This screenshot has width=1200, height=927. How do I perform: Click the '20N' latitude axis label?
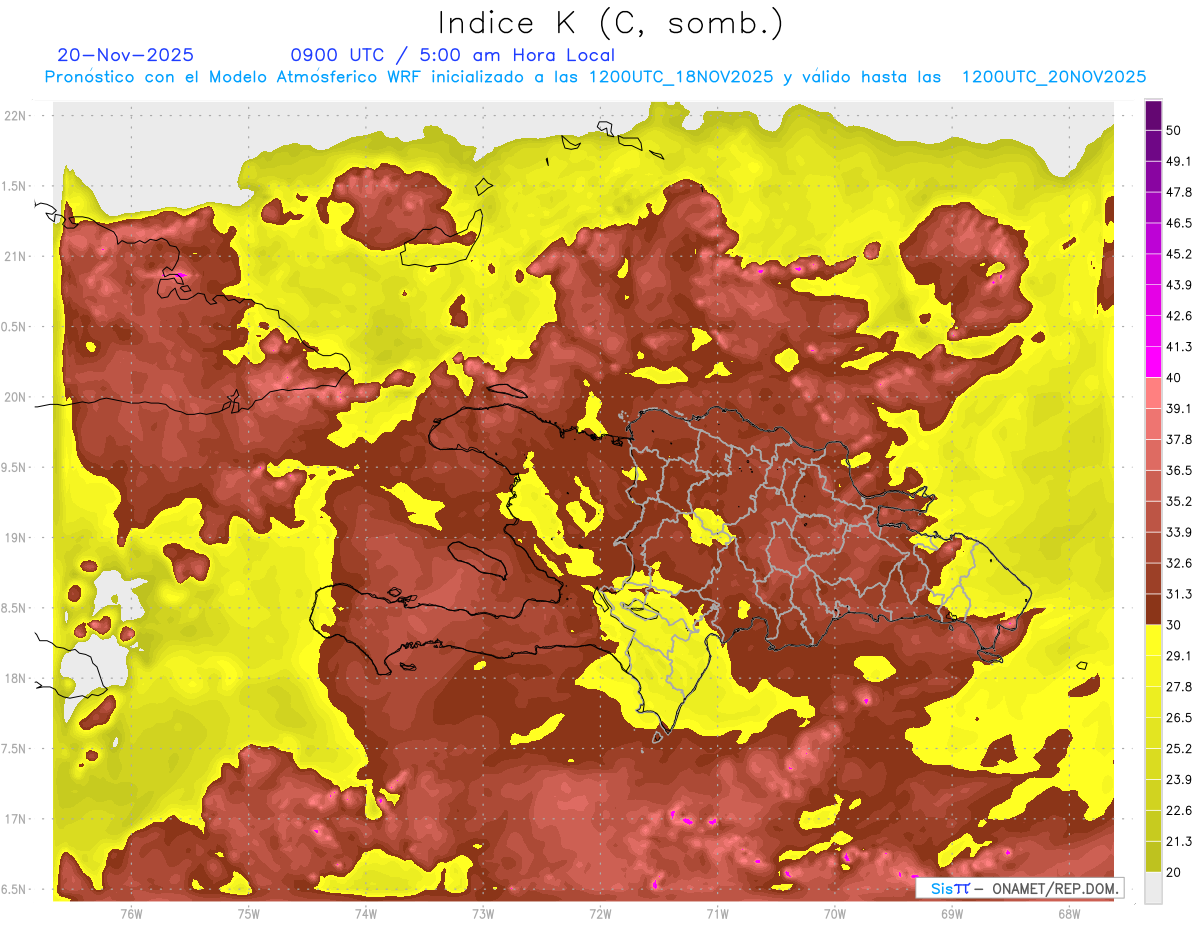tap(17, 397)
